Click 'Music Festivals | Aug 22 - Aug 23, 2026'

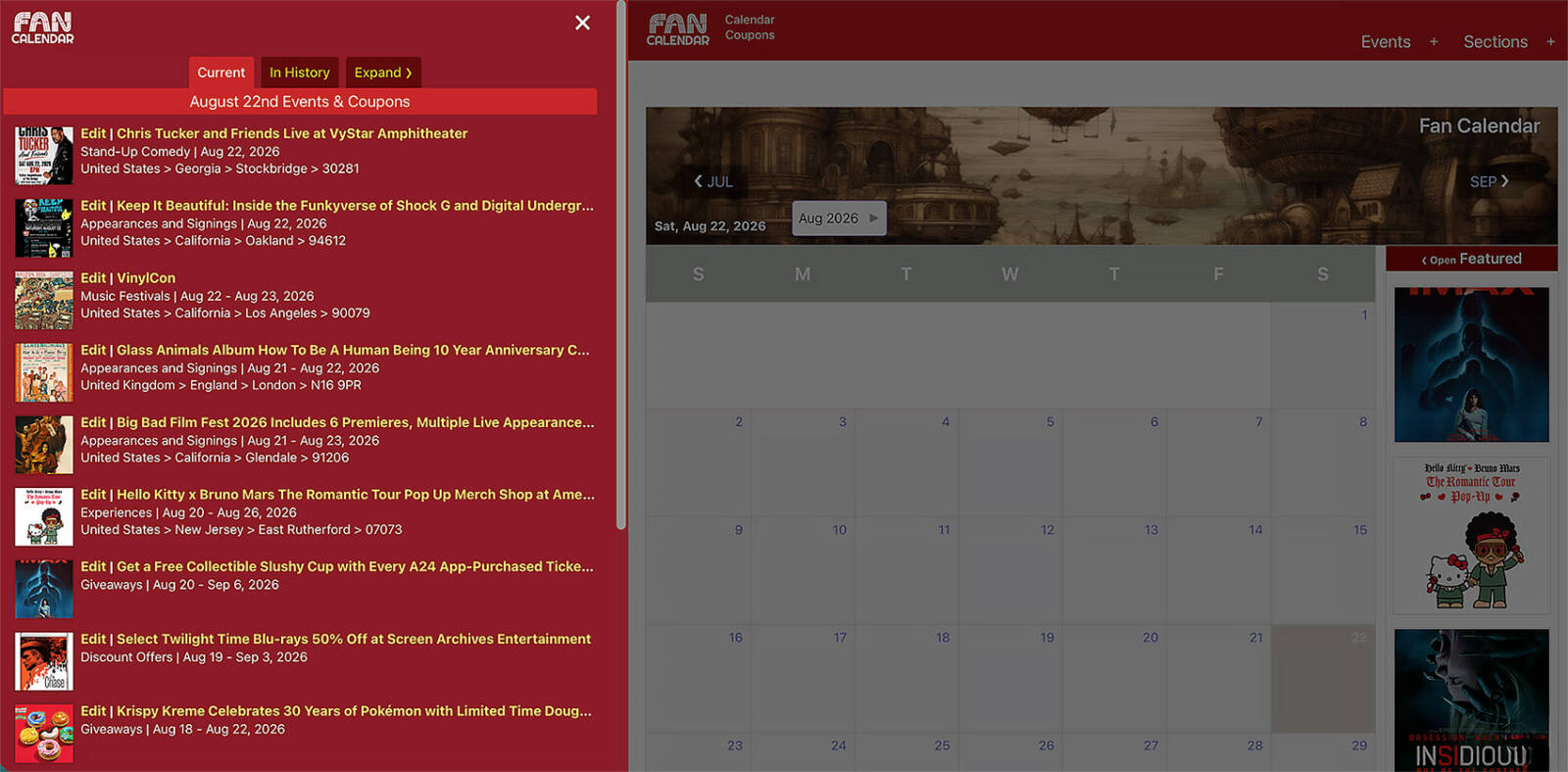[197, 296]
